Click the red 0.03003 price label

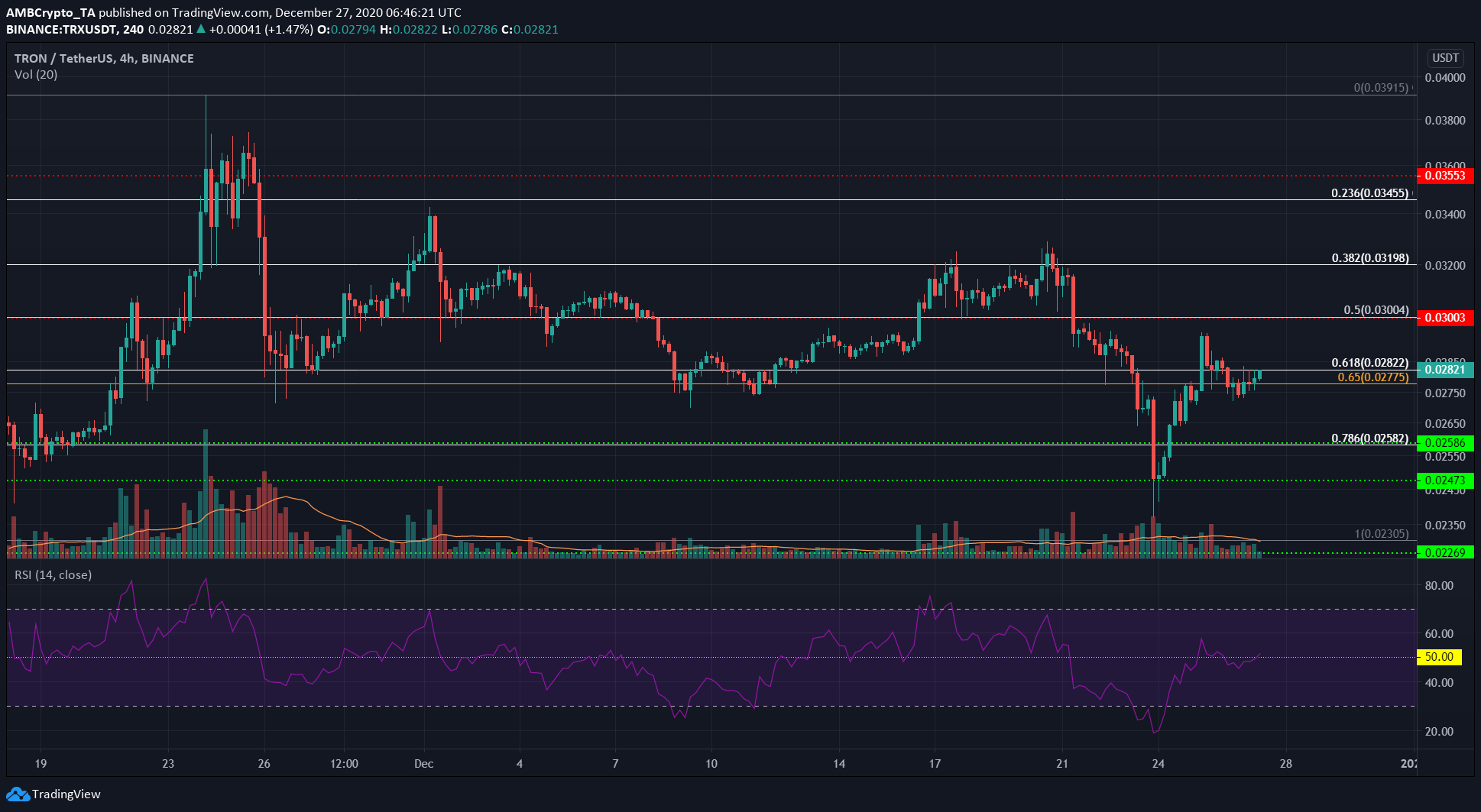pyautogui.click(x=1444, y=317)
